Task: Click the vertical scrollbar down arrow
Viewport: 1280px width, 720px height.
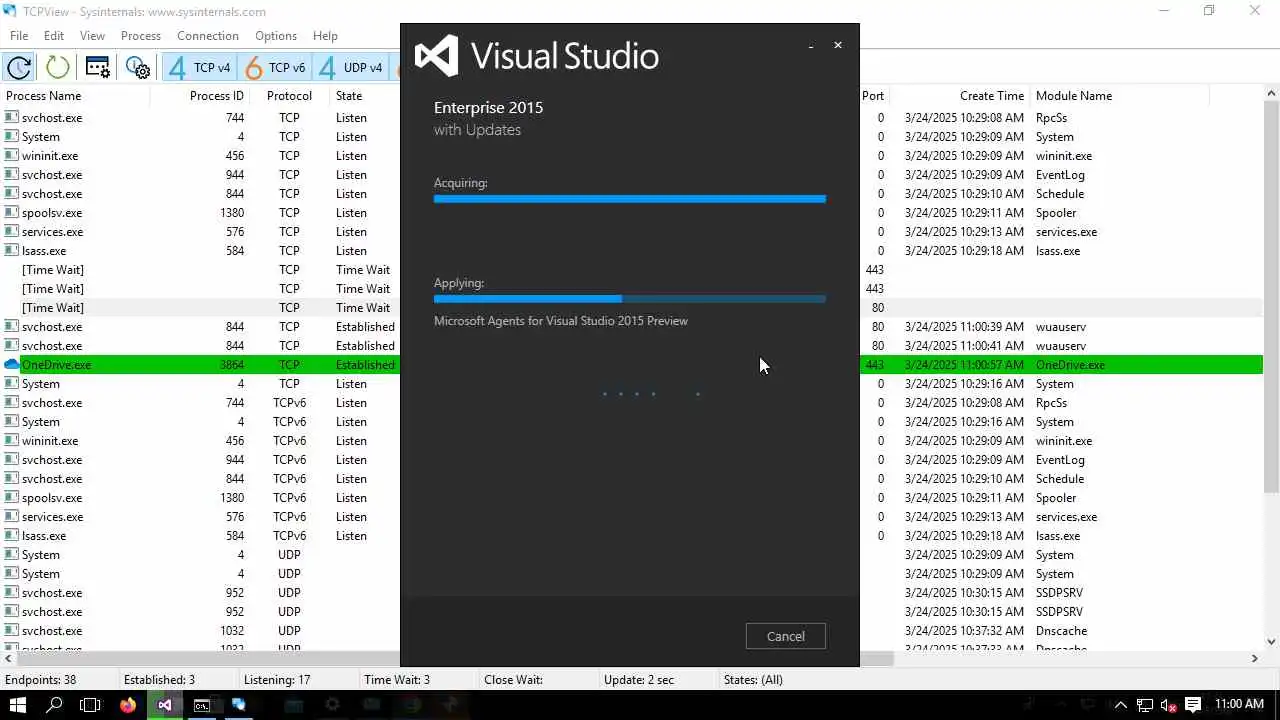Action: click(x=1271, y=642)
